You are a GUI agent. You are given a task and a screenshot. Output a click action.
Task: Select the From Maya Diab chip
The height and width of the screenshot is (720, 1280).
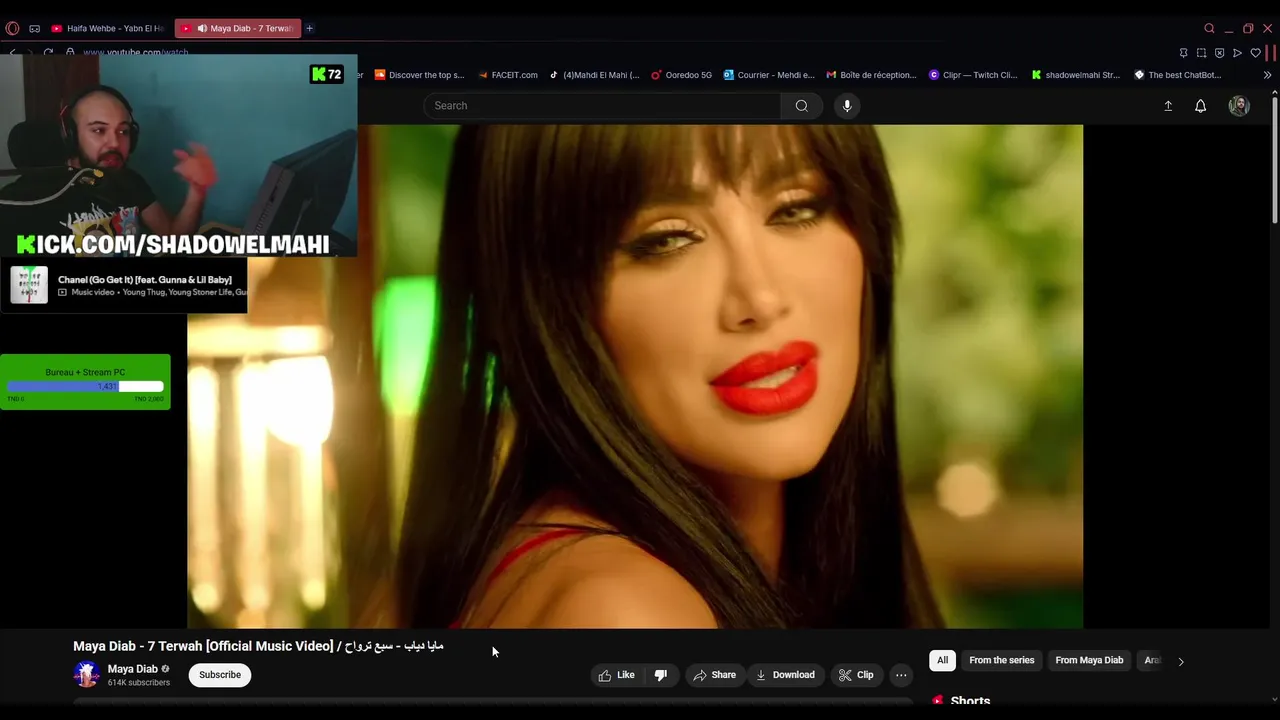(x=1089, y=660)
